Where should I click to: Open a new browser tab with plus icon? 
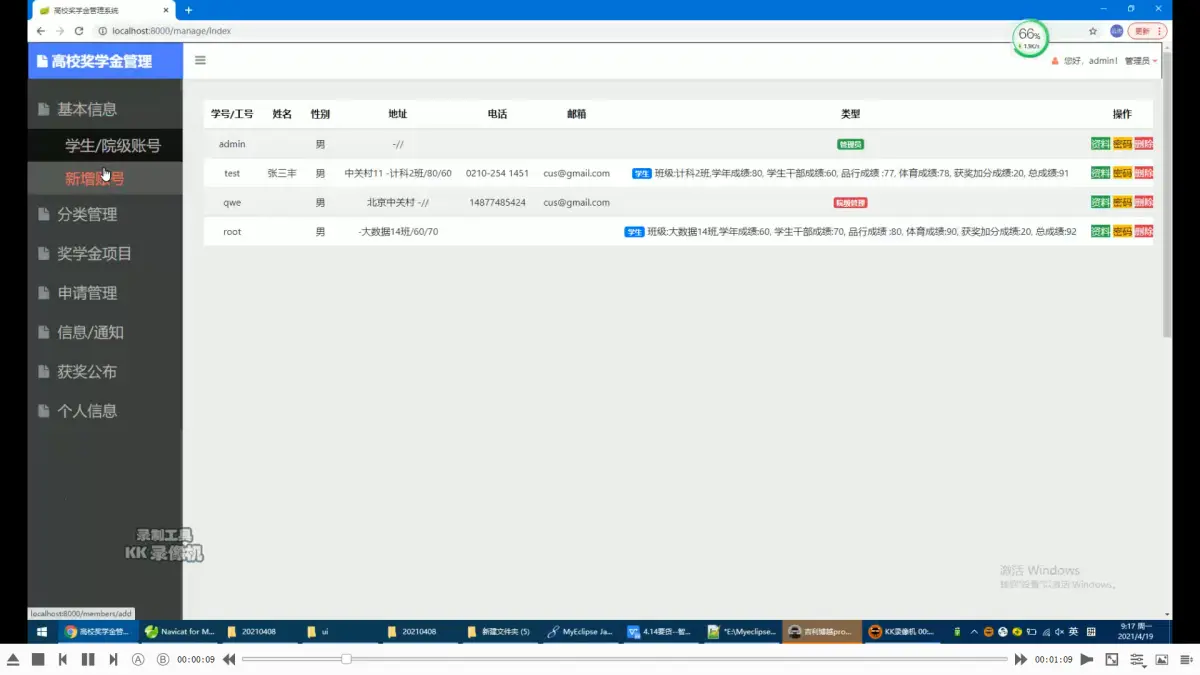[188, 10]
